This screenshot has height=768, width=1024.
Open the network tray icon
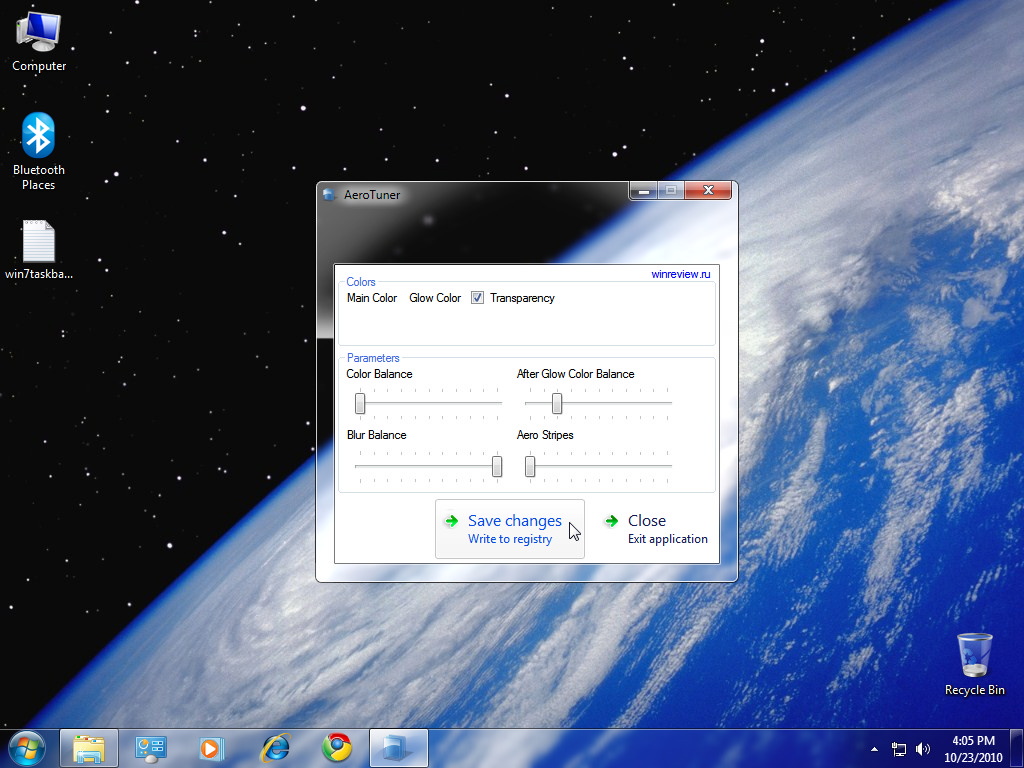coord(899,749)
